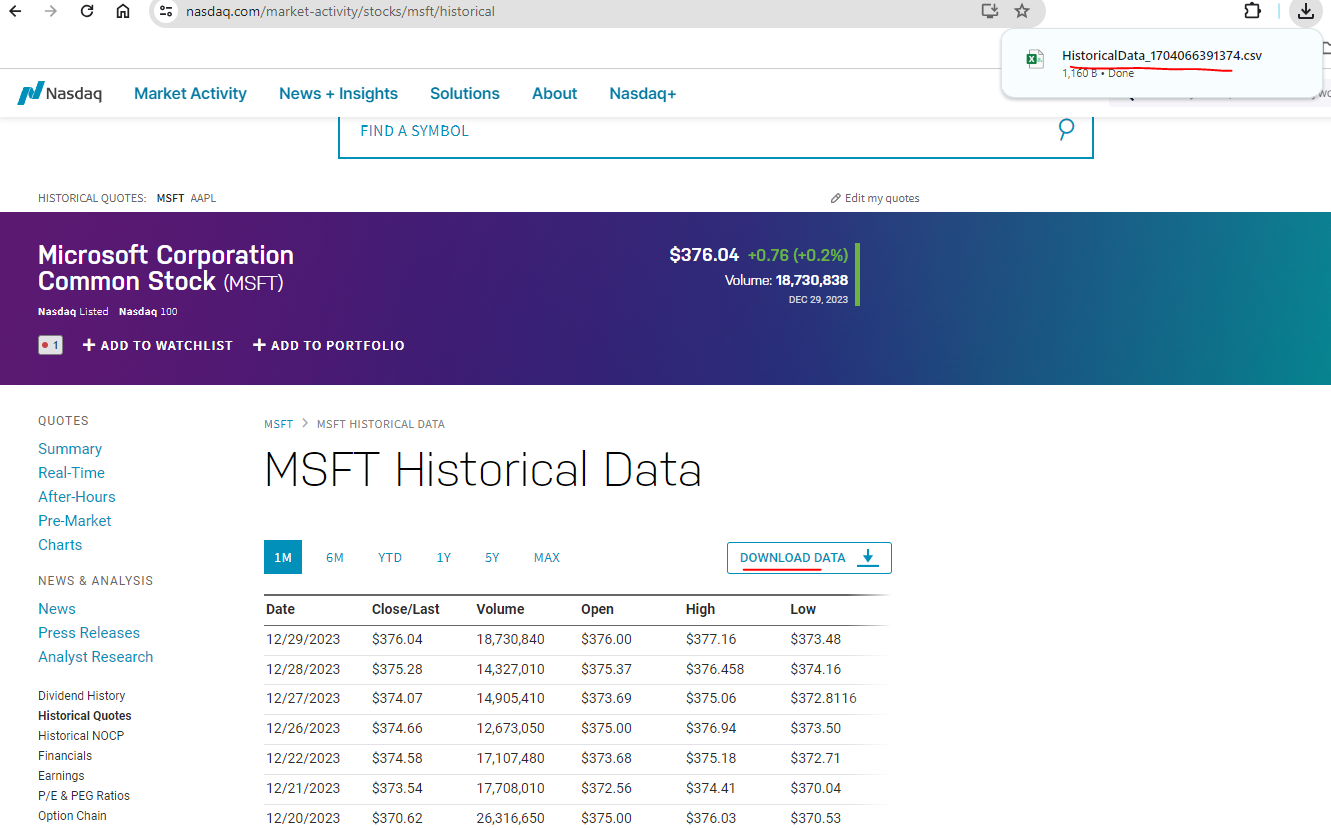The image size is (1331, 828).
Task: Click the install app icon in address bar
Action: click(x=990, y=11)
